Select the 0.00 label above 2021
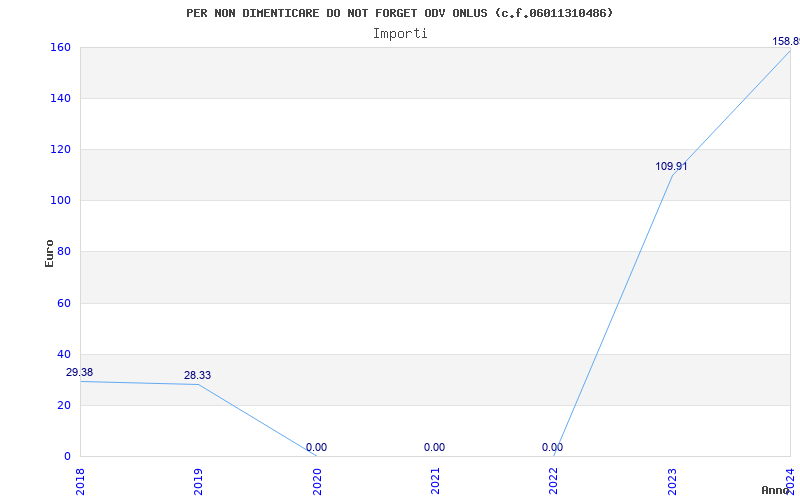This screenshot has height=500, width=800. pos(434,447)
